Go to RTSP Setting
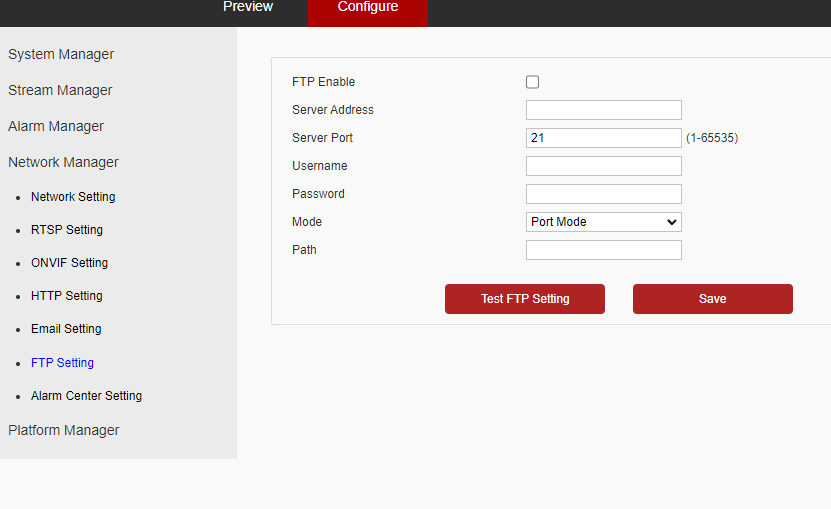The height and width of the screenshot is (509, 831). (x=67, y=230)
